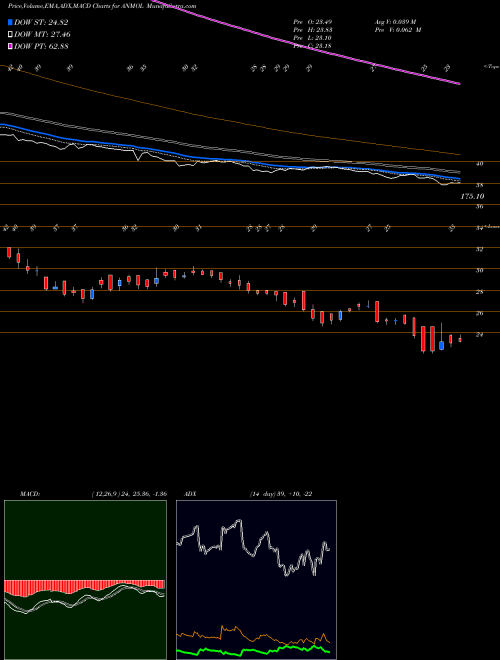This screenshot has height=660, width=500.
Task: Click the Pre H: 23.83 value
Action: click(313, 29)
